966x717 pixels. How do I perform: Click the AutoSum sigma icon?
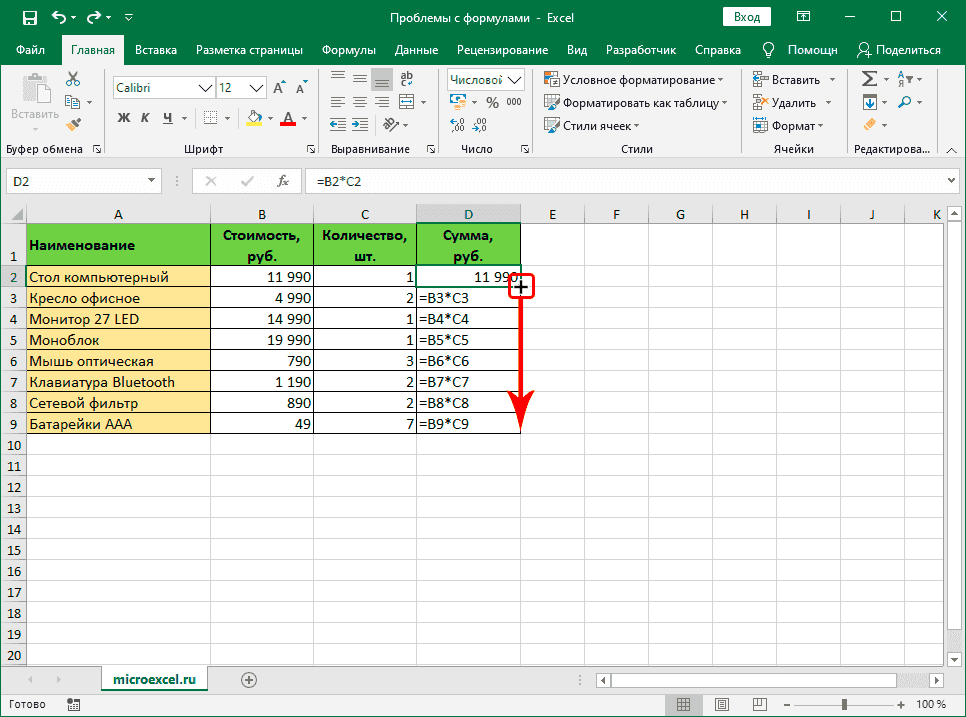[x=869, y=79]
